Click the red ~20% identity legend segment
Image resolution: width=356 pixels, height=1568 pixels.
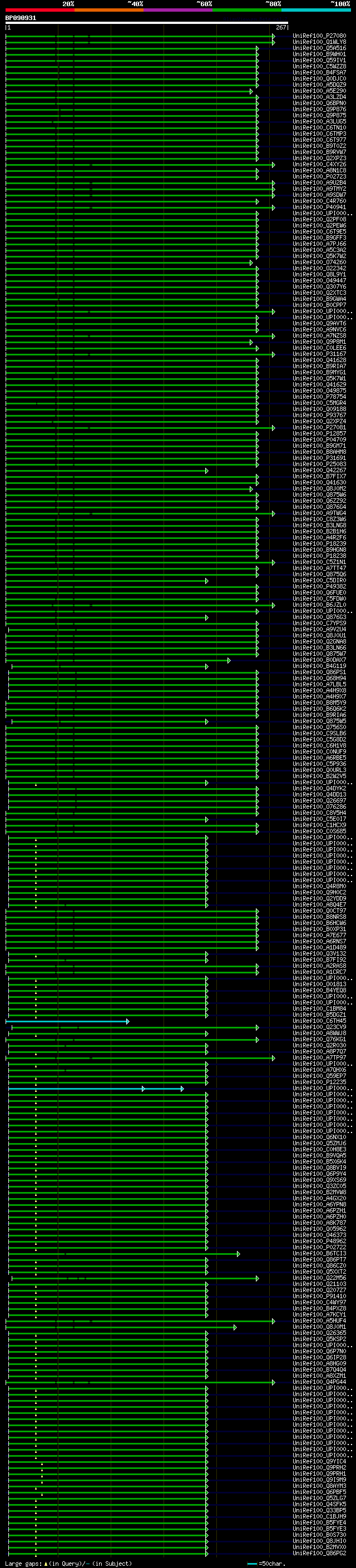point(39,10)
